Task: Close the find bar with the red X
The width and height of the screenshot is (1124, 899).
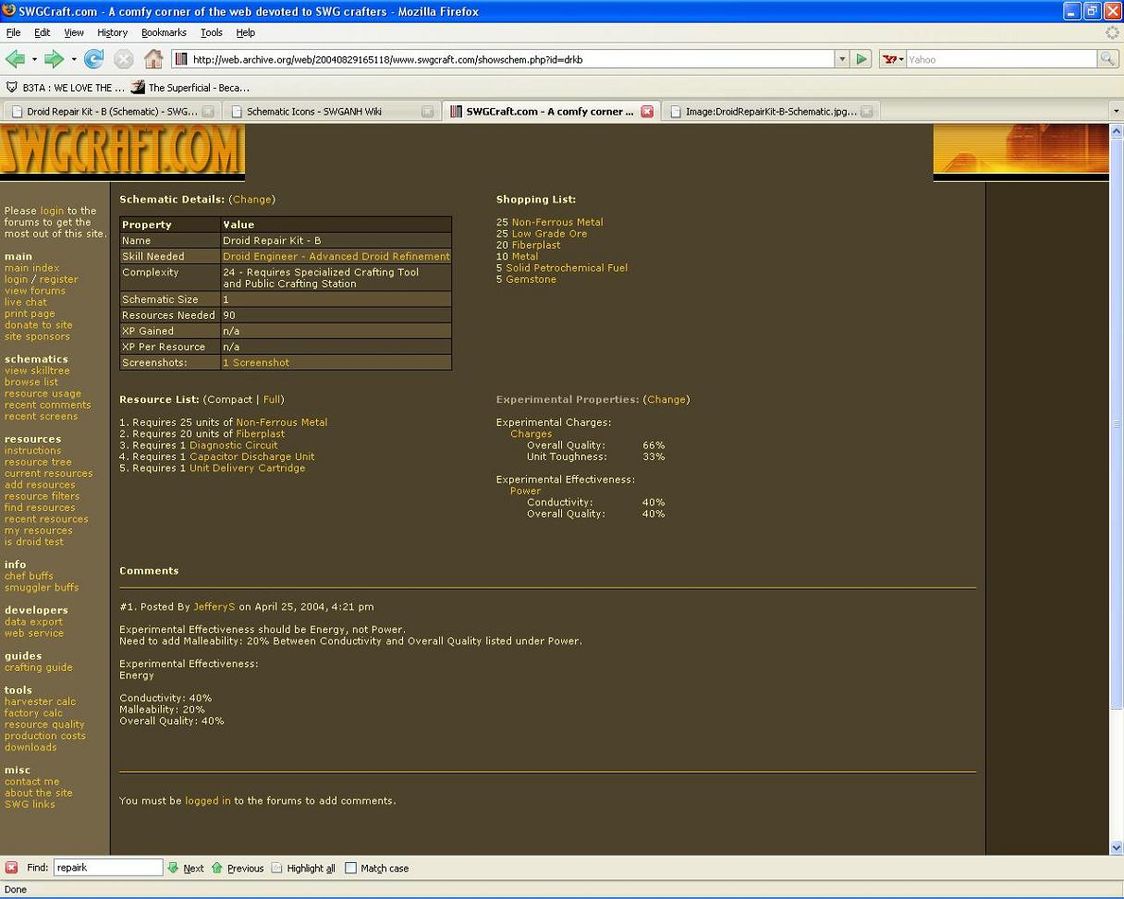Action: 11,868
